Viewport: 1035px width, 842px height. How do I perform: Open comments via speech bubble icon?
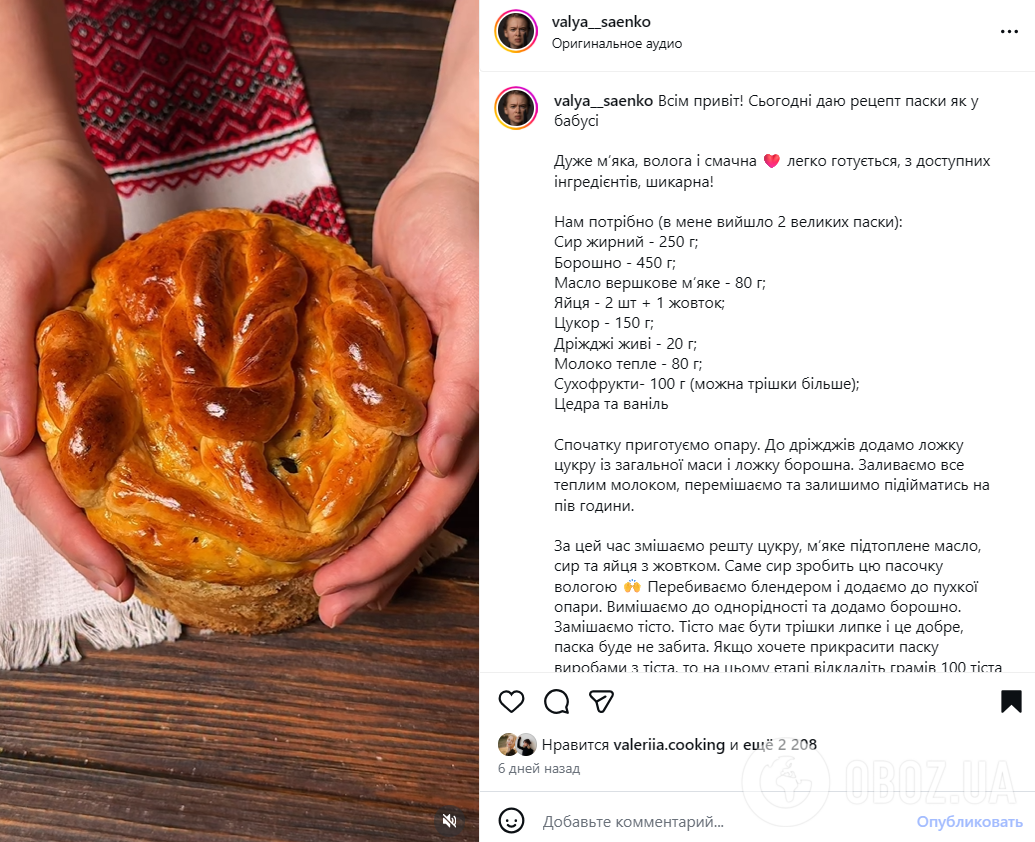tap(556, 701)
